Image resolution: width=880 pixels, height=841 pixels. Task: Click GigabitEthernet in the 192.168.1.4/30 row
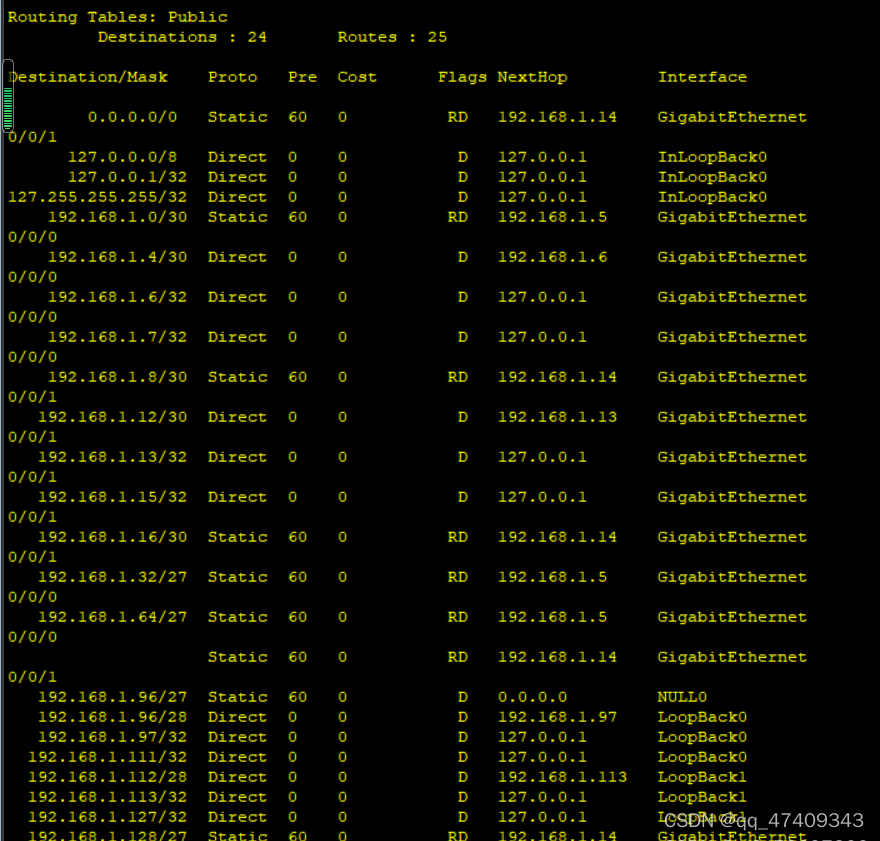[732, 257]
